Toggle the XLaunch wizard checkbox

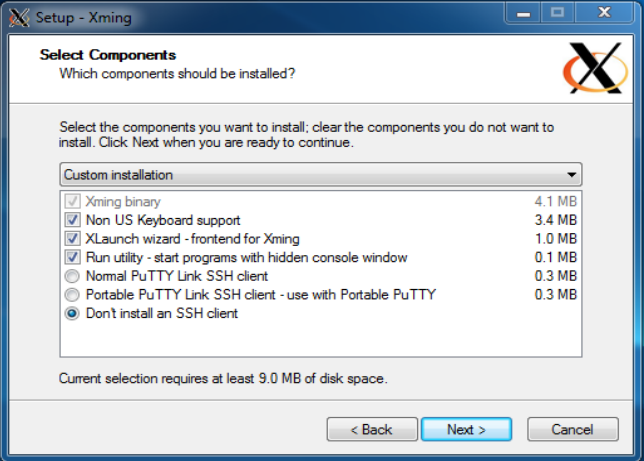(72, 239)
